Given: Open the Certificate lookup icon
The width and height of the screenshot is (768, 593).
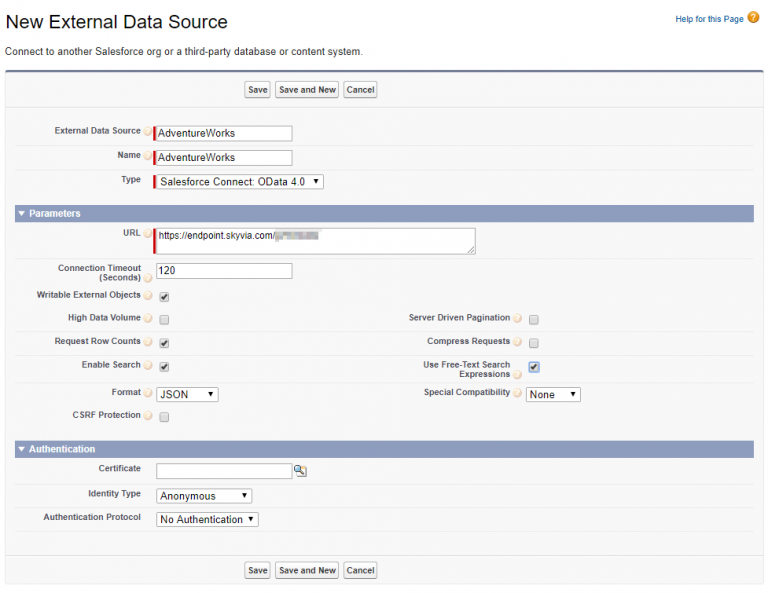Looking at the screenshot, I should tap(300, 471).
